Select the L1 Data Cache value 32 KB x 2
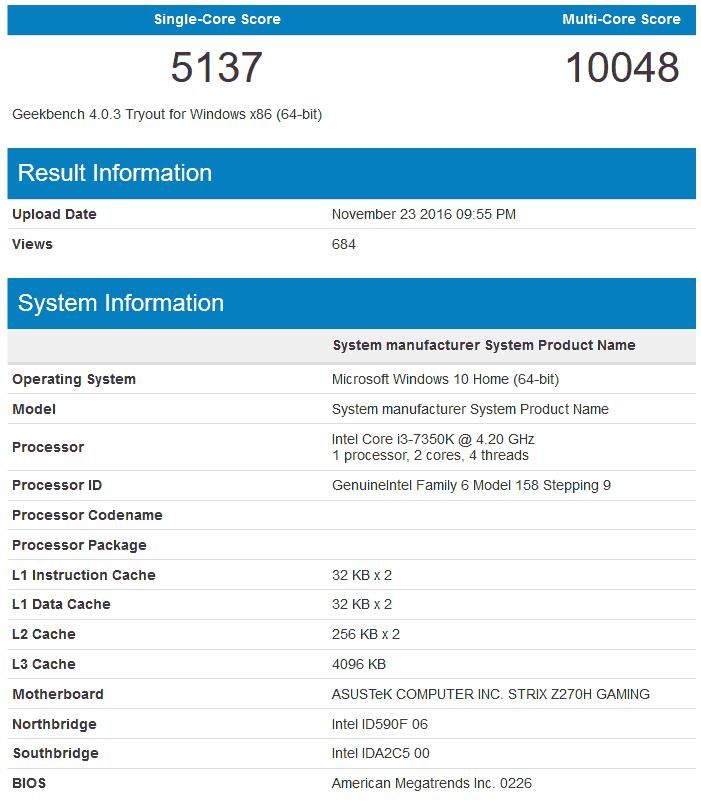Image resolution: width=701 pixels, height=807 pixels. click(x=362, y=604)
